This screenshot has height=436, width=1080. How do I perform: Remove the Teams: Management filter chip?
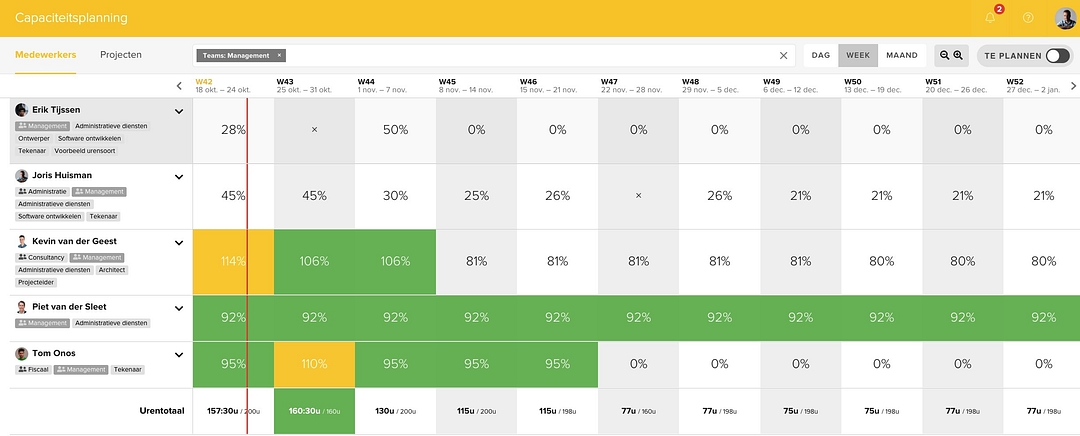click(279, 56)
